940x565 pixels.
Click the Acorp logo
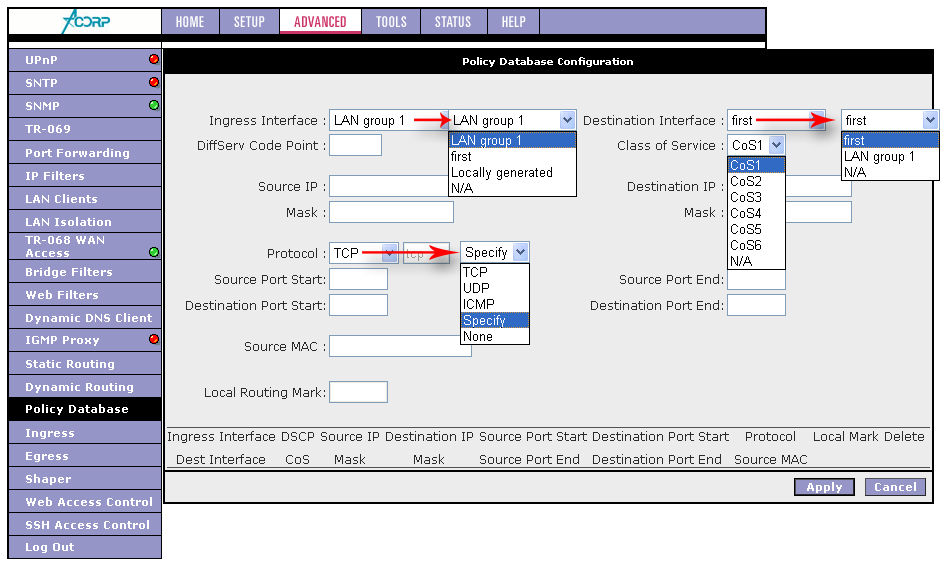84,21
